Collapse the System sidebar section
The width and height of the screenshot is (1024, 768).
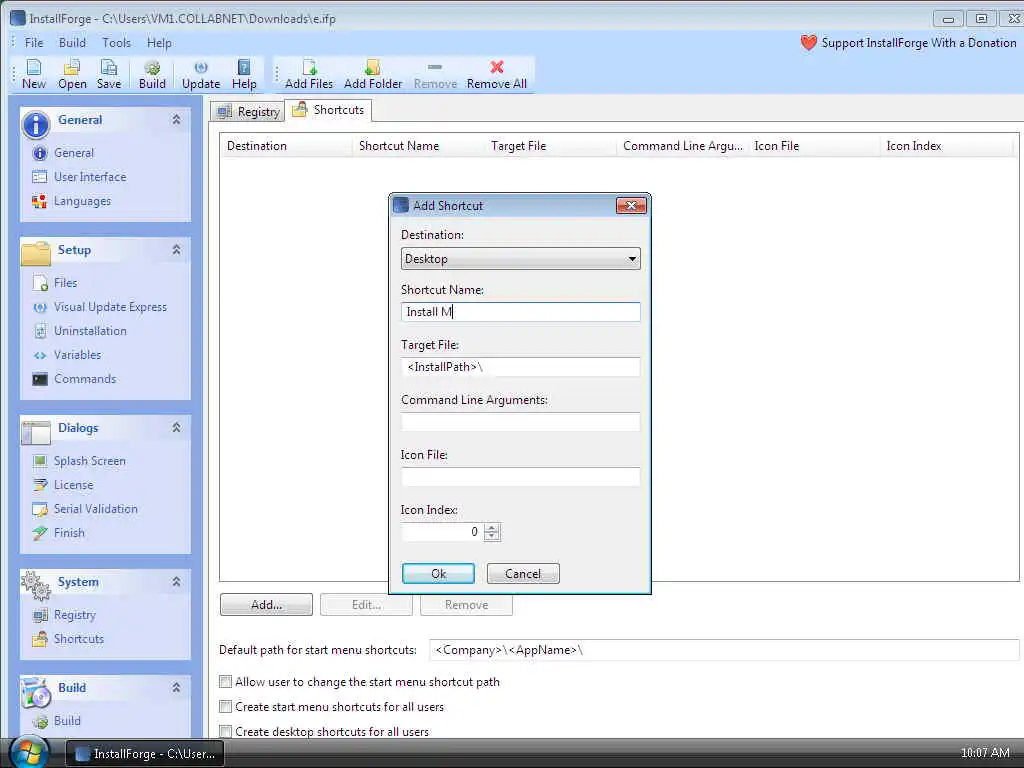tap(176, 582)
